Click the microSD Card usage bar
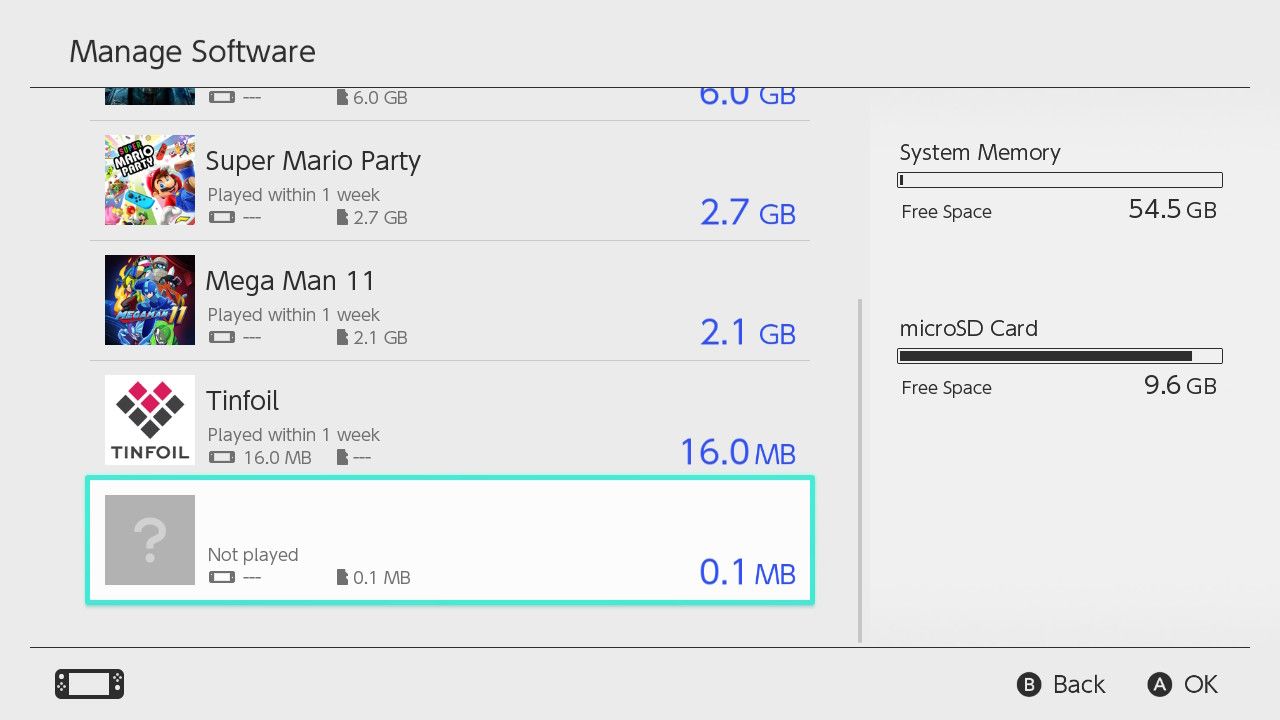 pos(1060,356)
